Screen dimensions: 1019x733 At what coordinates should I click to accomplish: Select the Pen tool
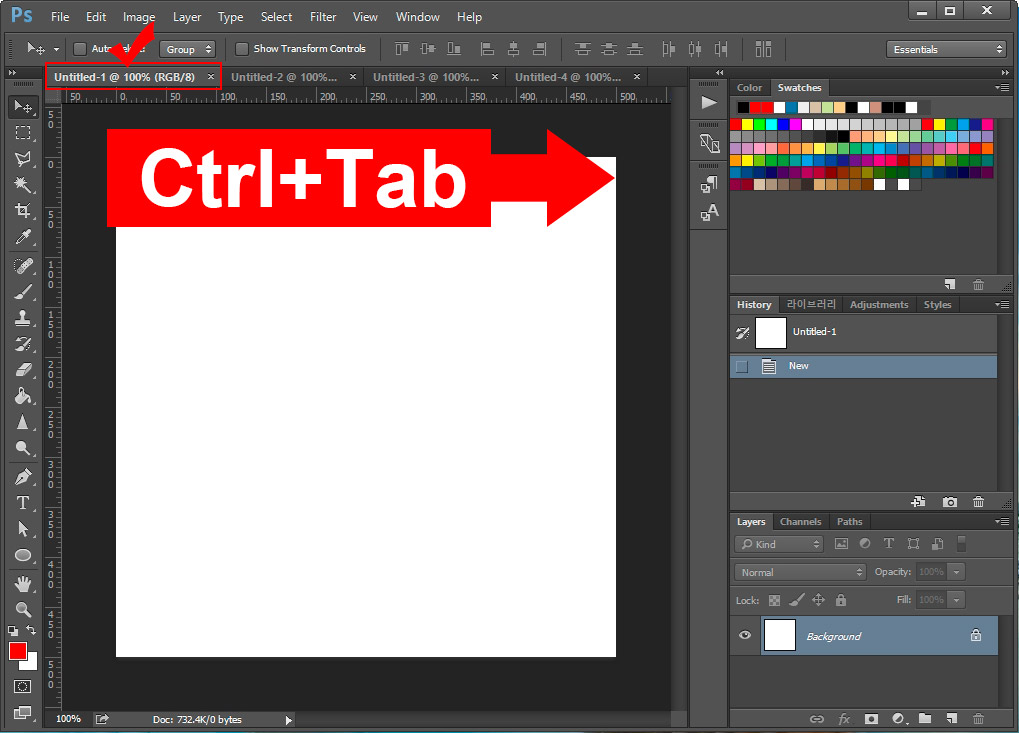tap(23, 477)
